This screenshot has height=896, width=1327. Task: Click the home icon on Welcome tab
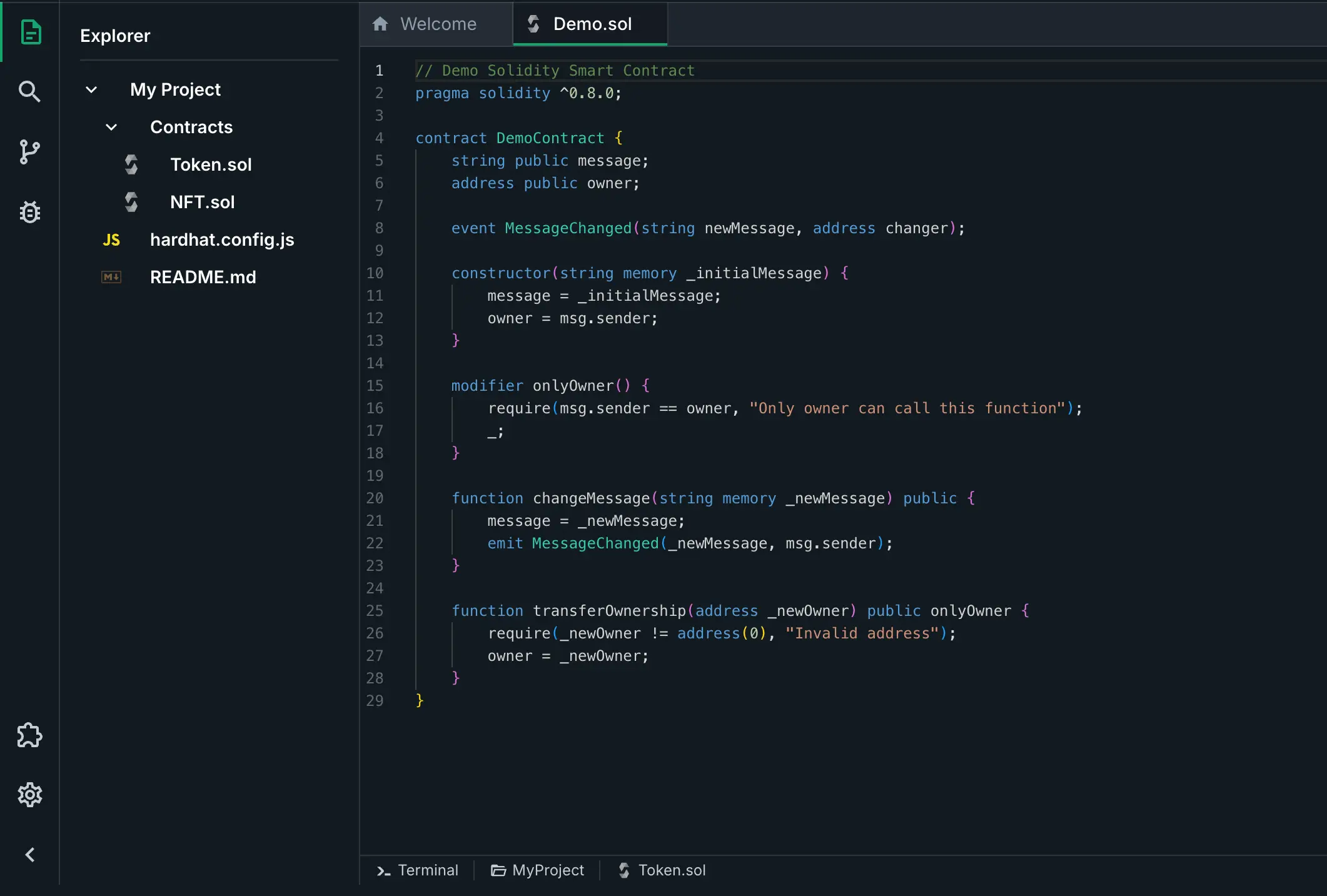pos(380,24)
